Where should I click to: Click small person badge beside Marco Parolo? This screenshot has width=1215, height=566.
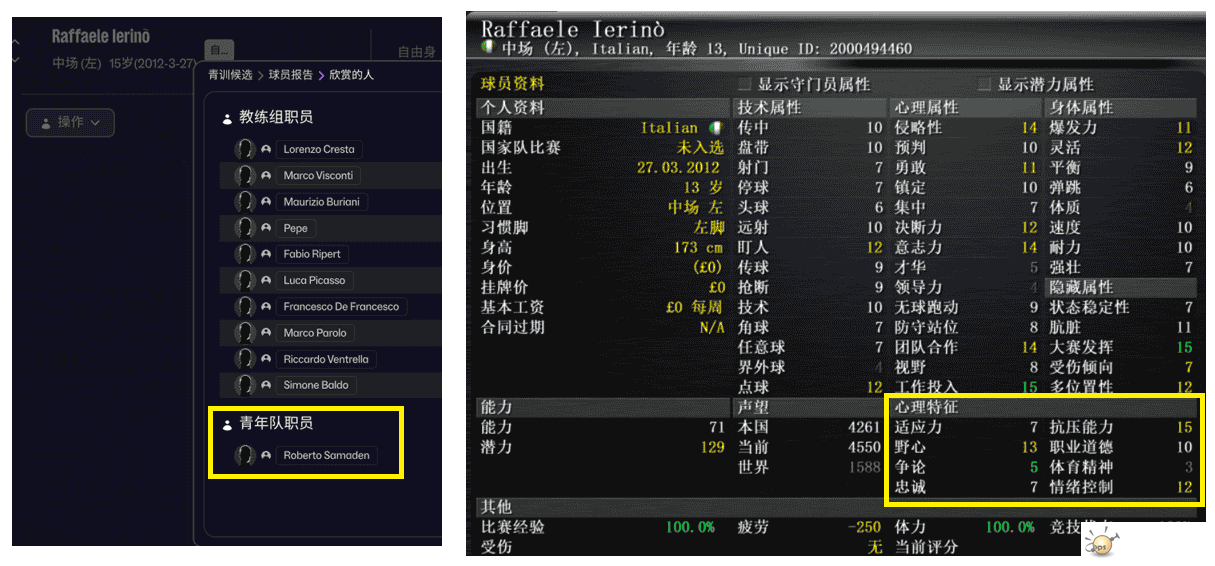pyautogui.click(x=266, y=333)
